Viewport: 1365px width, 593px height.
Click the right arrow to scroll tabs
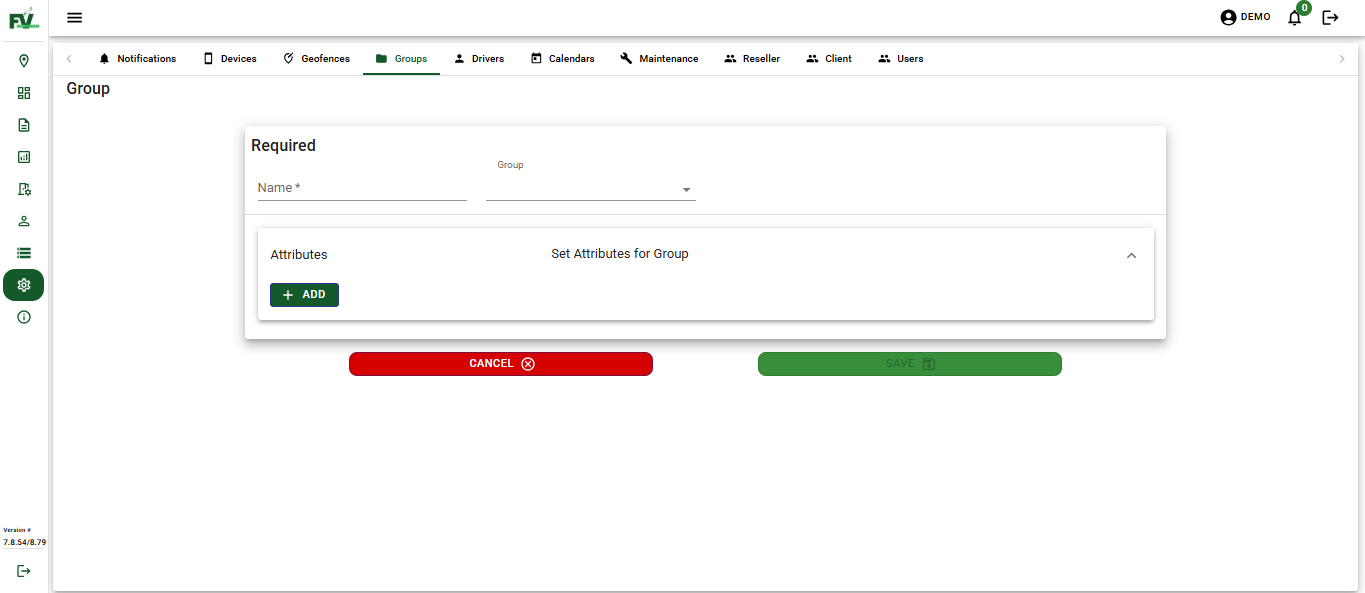coord(1342,59)
